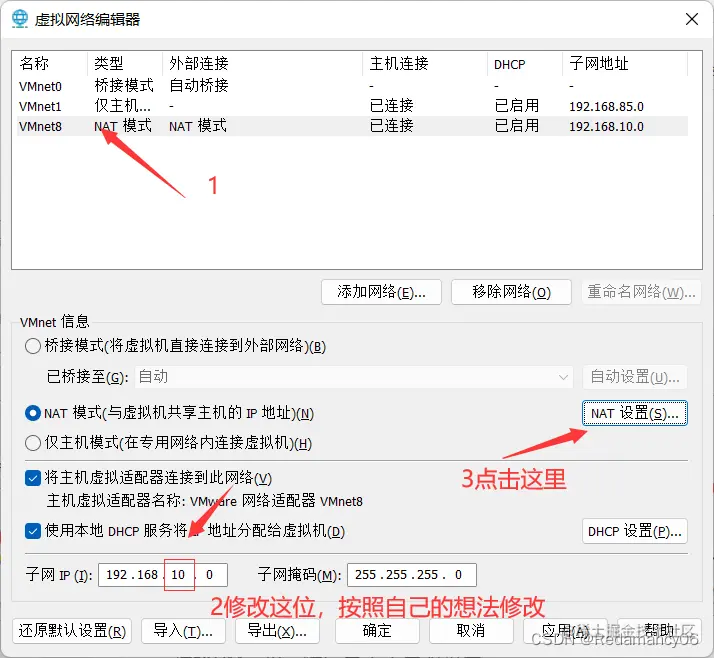Viewport: 714px width, 658px height.
Task: Close the 虚拟网络编辑器 dialog
Action: click(x=692, y=19)
